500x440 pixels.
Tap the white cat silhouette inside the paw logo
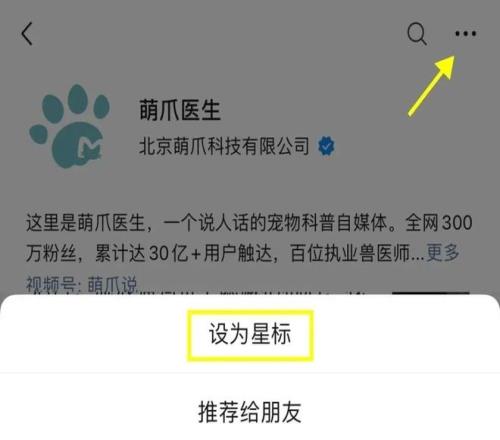click(89, 148)
